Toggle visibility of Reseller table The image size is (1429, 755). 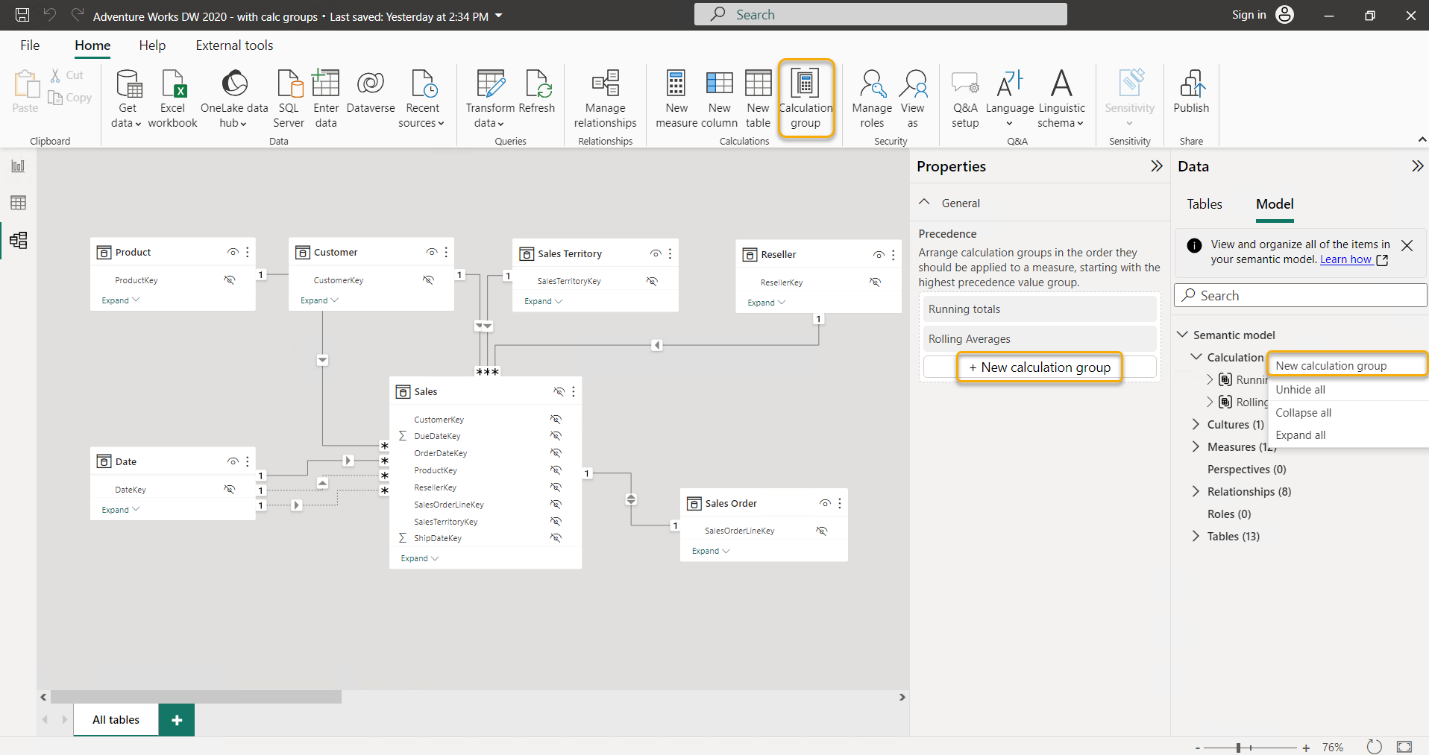click(x=879, y=254)
